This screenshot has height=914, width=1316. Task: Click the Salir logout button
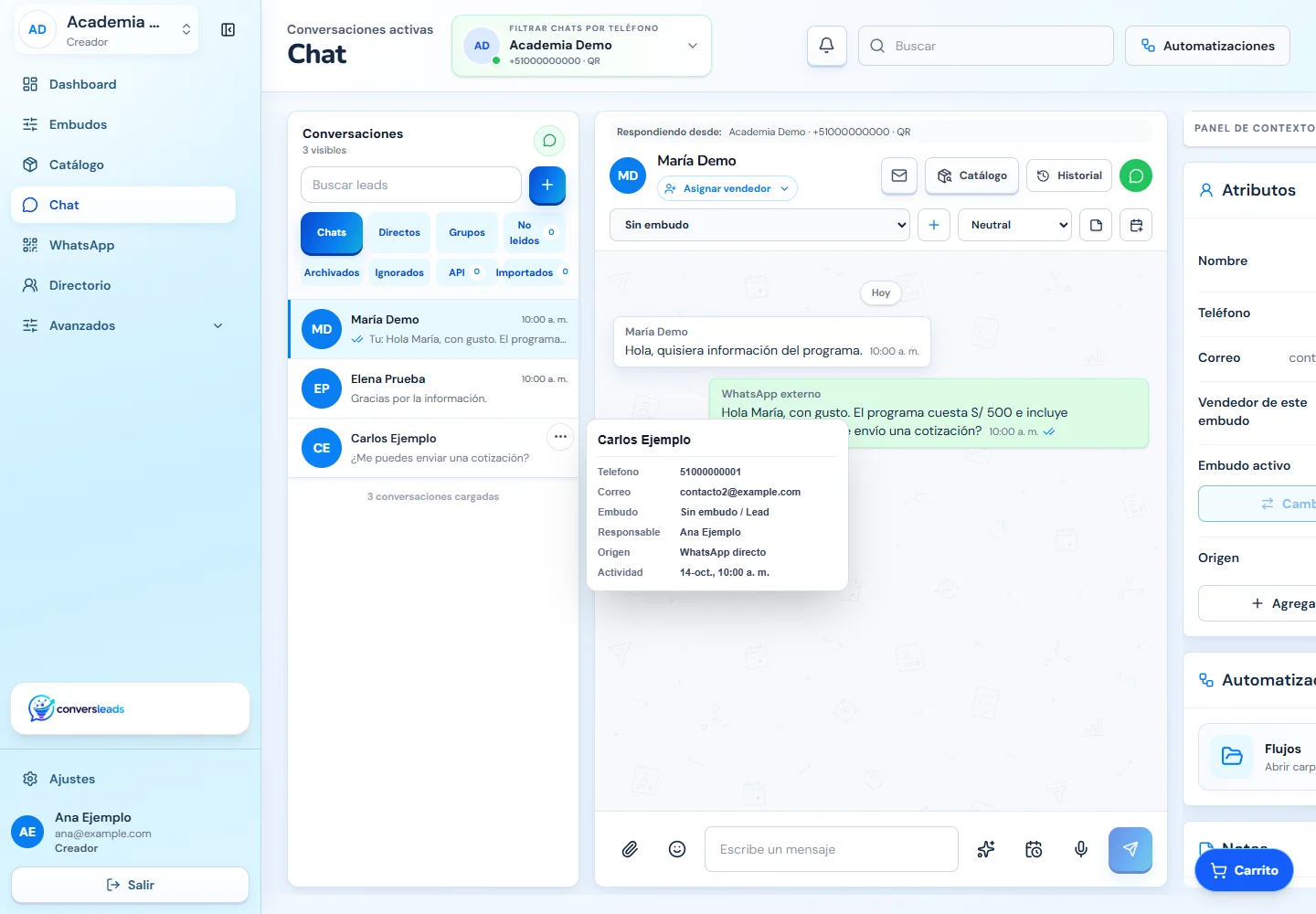pyautogui.click(x=130, y=885)
